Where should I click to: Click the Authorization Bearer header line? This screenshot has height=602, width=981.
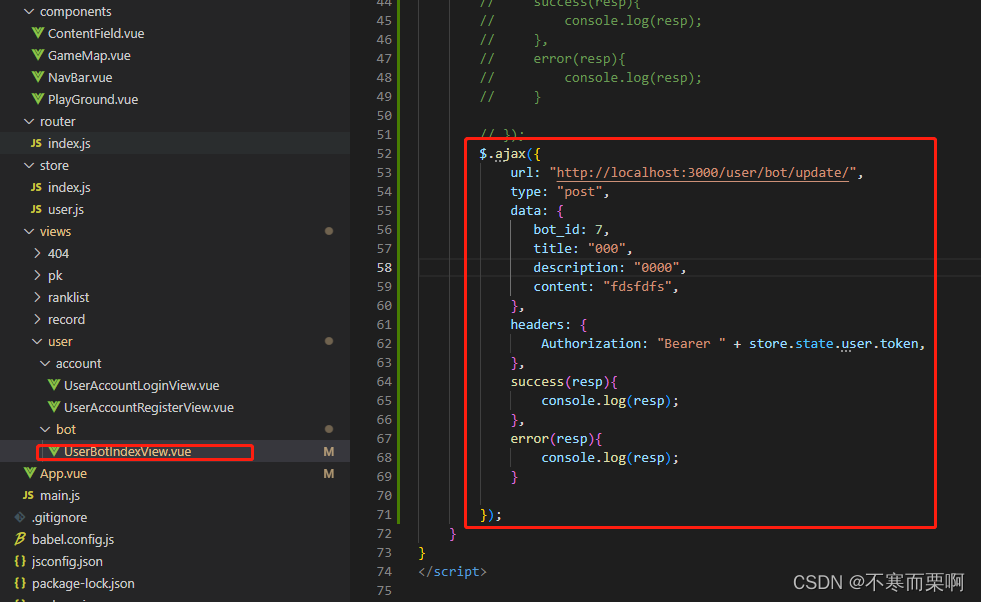click(733, 344)
